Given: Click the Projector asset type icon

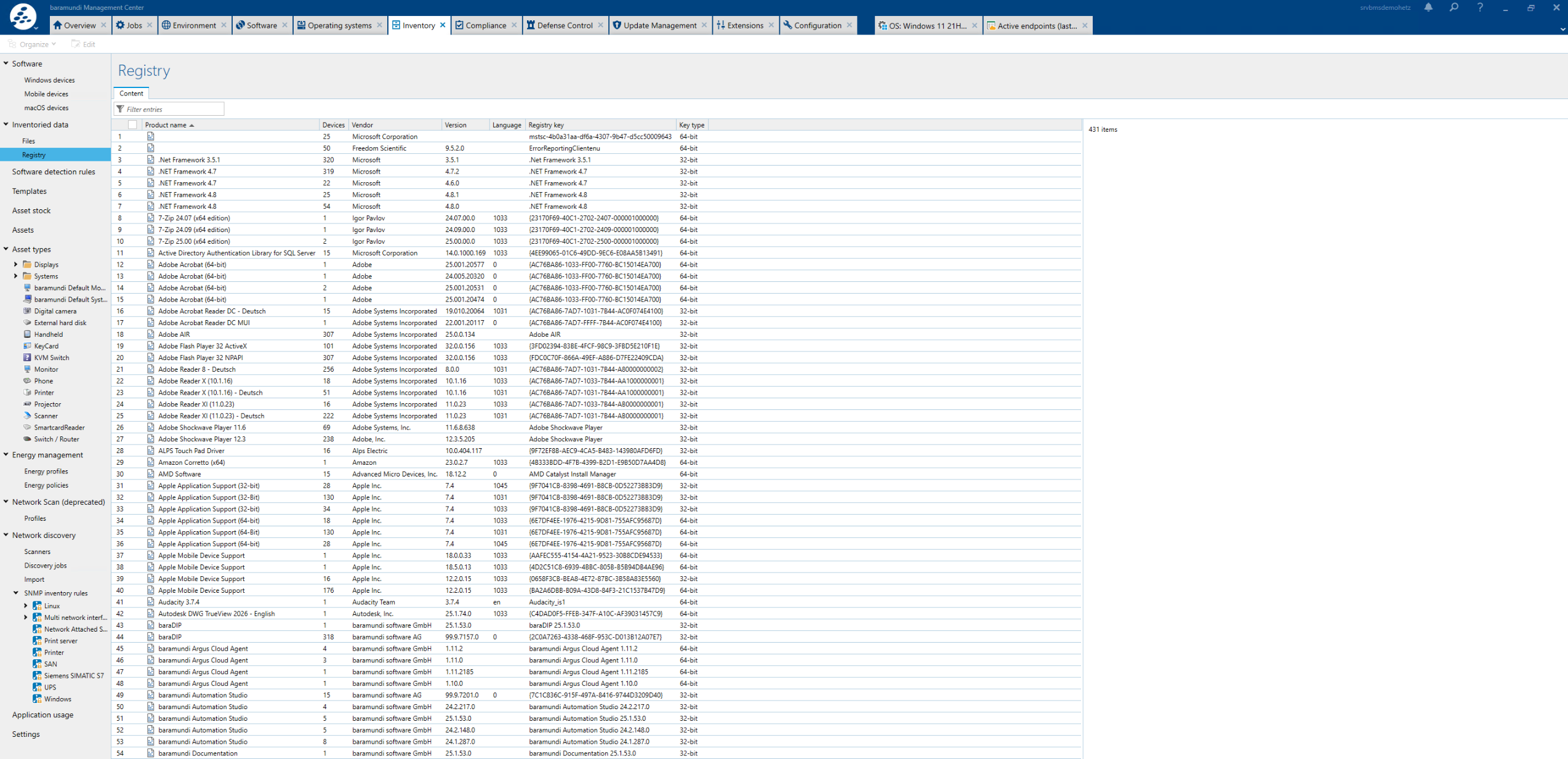Looking at the screenshot, I should [x=27, y=404].
